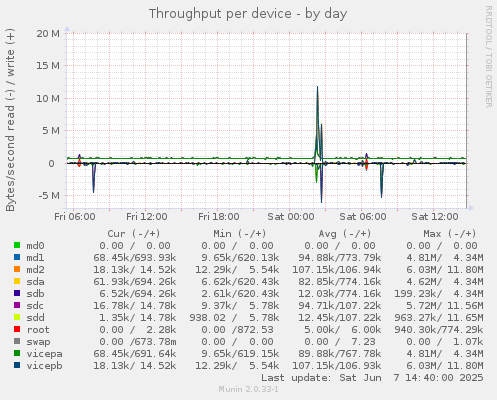Click the 'sdd' legend label
The width and height of the screenshot is (497, 400).
pos(35,318)
